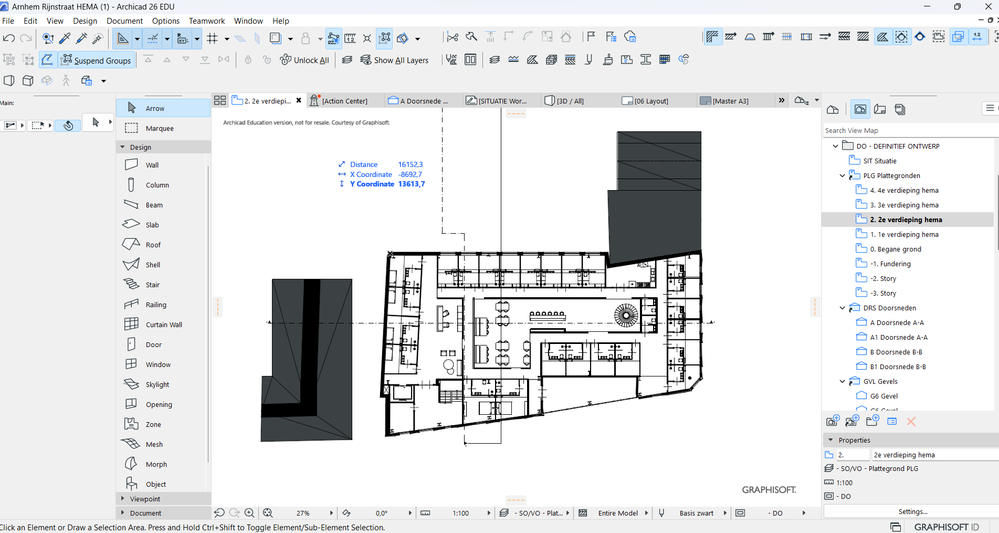999x533 pixels.
Task: Choose the Curtain Wall tool
Action: [165, 325]
